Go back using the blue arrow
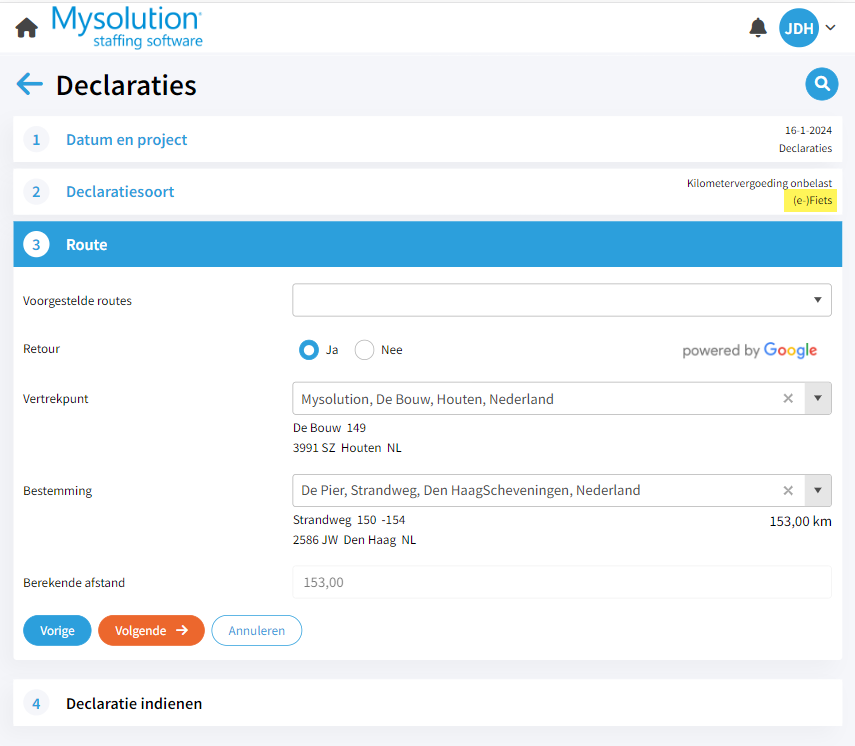 [30, 84]
